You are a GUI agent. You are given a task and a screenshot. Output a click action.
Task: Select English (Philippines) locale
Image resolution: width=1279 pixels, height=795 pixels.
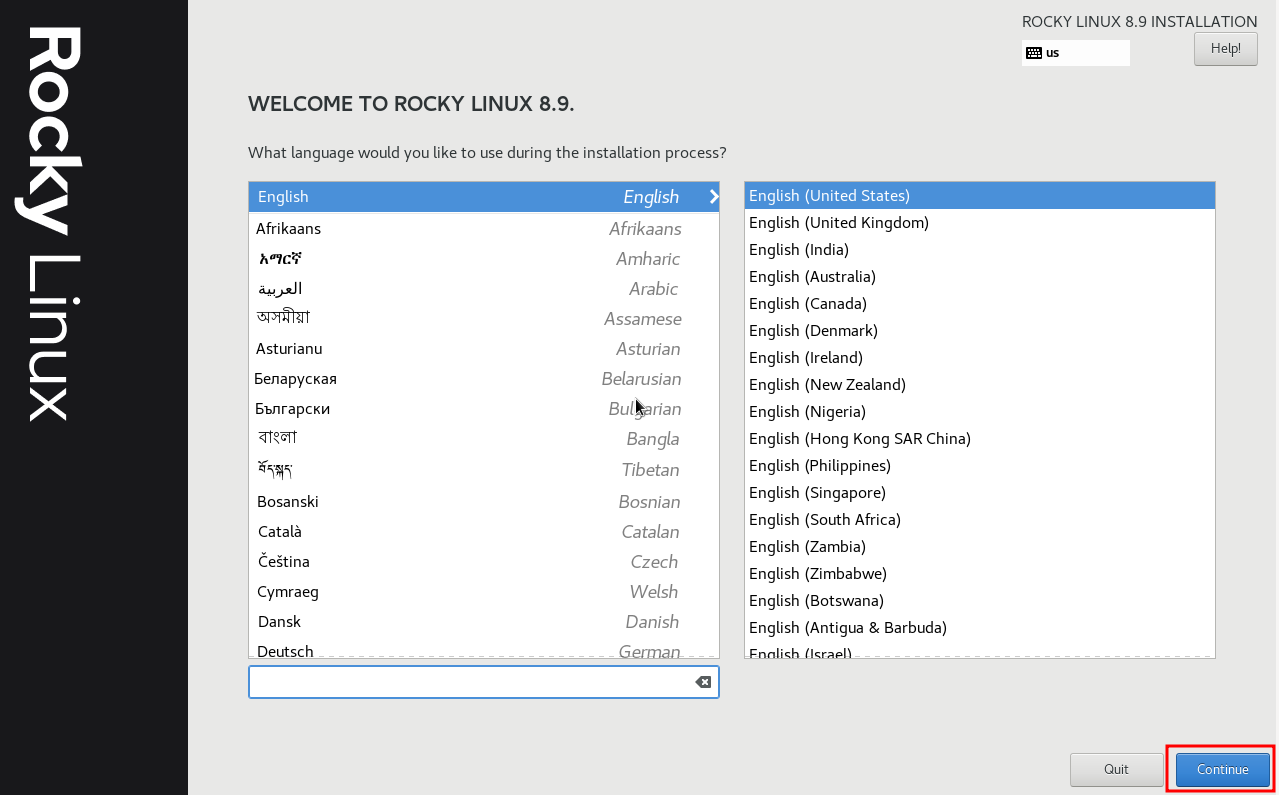980,465
